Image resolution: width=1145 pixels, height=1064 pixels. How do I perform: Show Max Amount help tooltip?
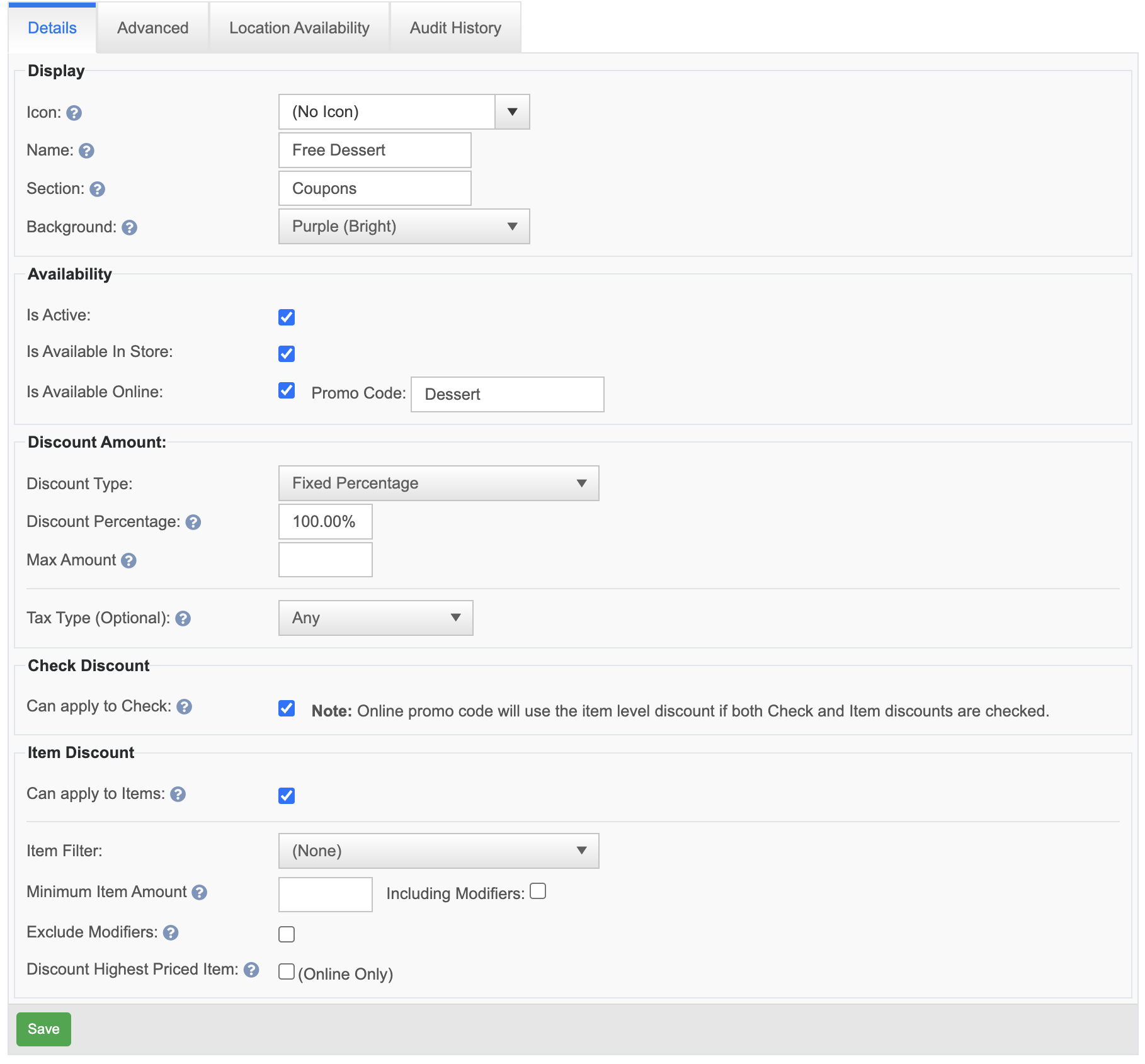pyautogui.click(x=128, y=561)
